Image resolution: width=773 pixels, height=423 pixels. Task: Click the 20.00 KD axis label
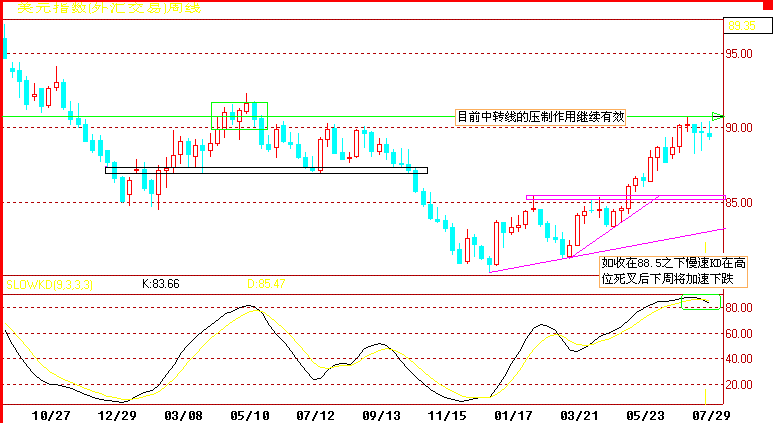738,385
